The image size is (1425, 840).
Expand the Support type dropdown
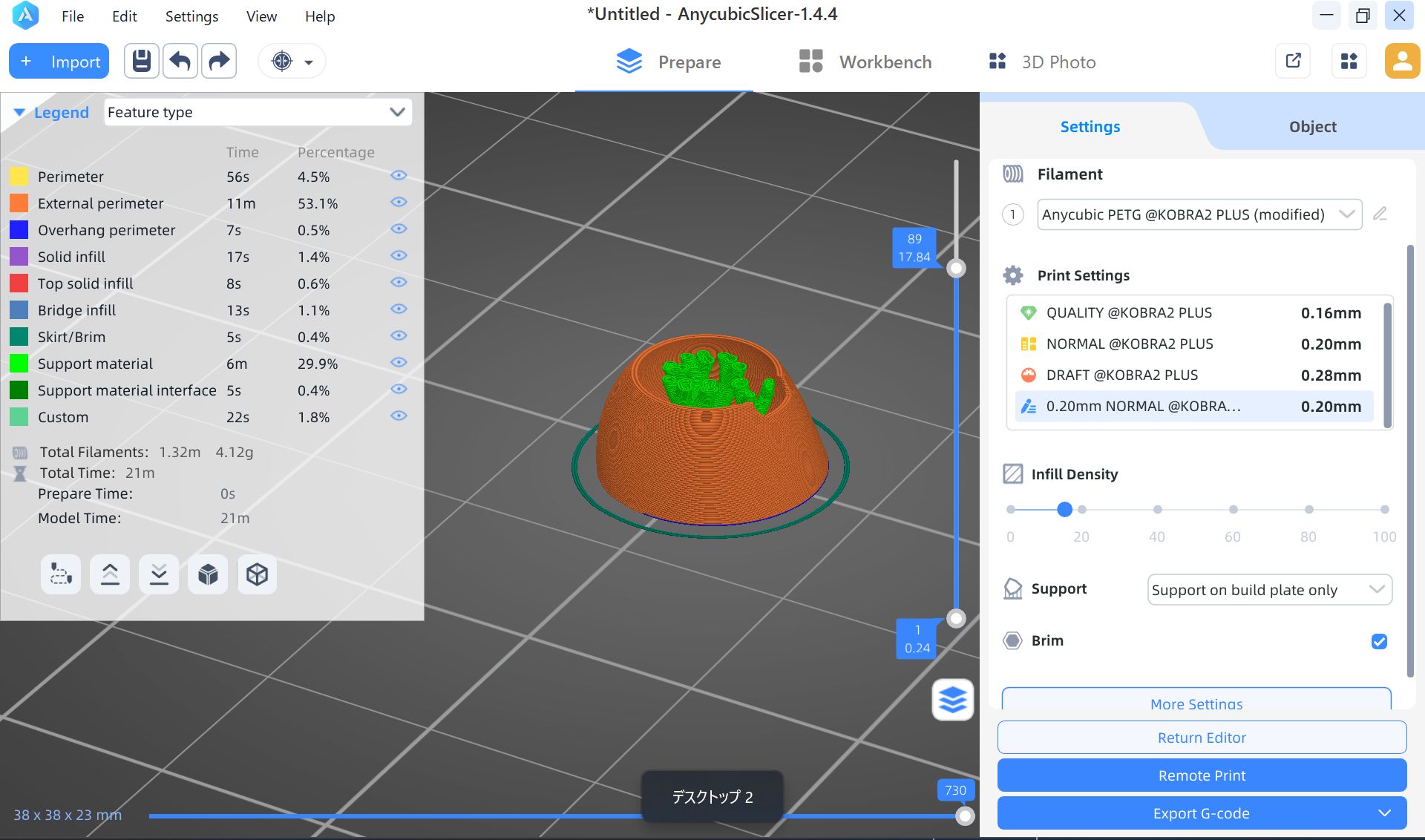[x=1269, y=590]
